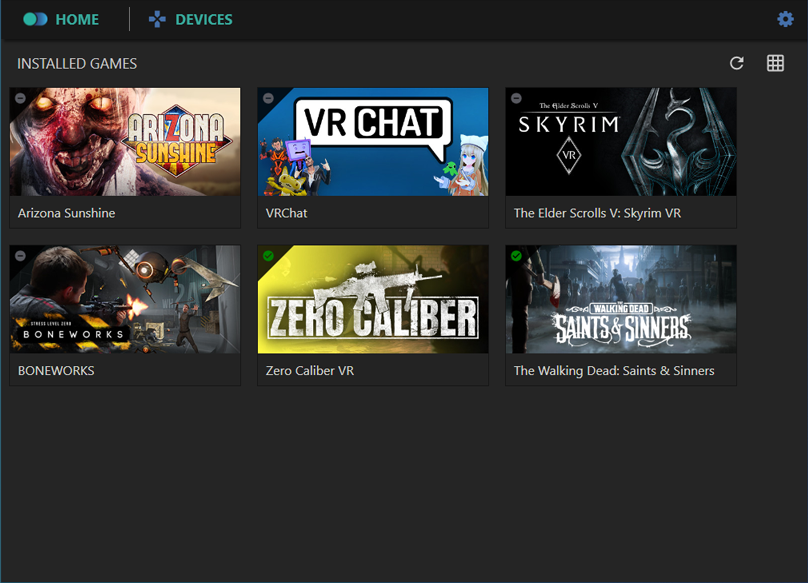Open the Zero Caliber cover image
808x583 pixels.
(x=373, y=300)
